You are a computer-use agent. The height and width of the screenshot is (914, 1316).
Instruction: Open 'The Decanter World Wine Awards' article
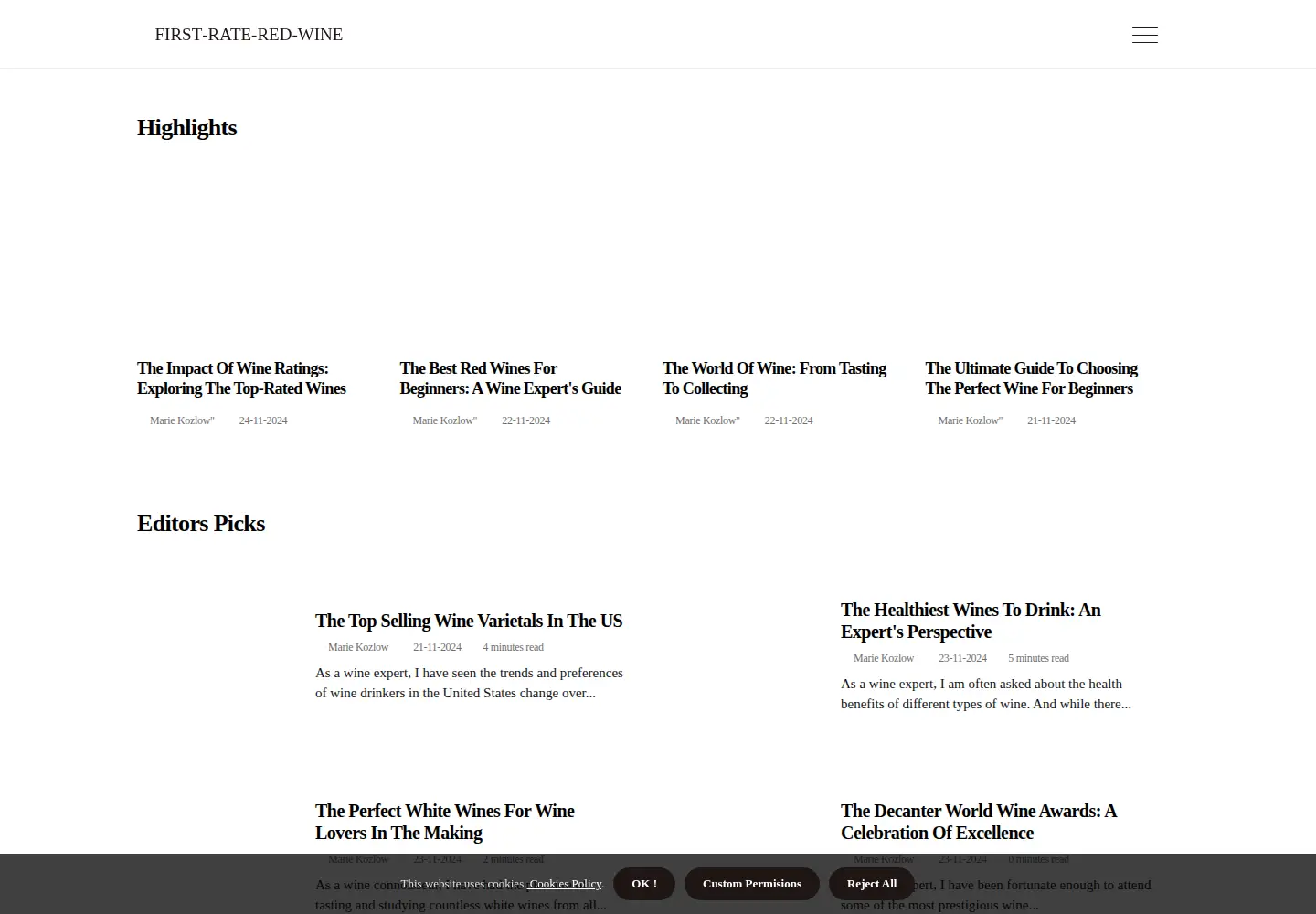[x=979, y=822]
